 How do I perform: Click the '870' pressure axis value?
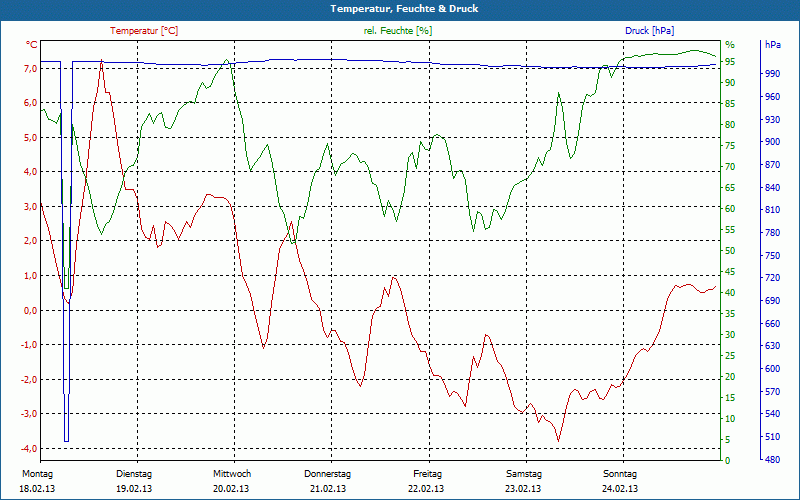(772, 164)
